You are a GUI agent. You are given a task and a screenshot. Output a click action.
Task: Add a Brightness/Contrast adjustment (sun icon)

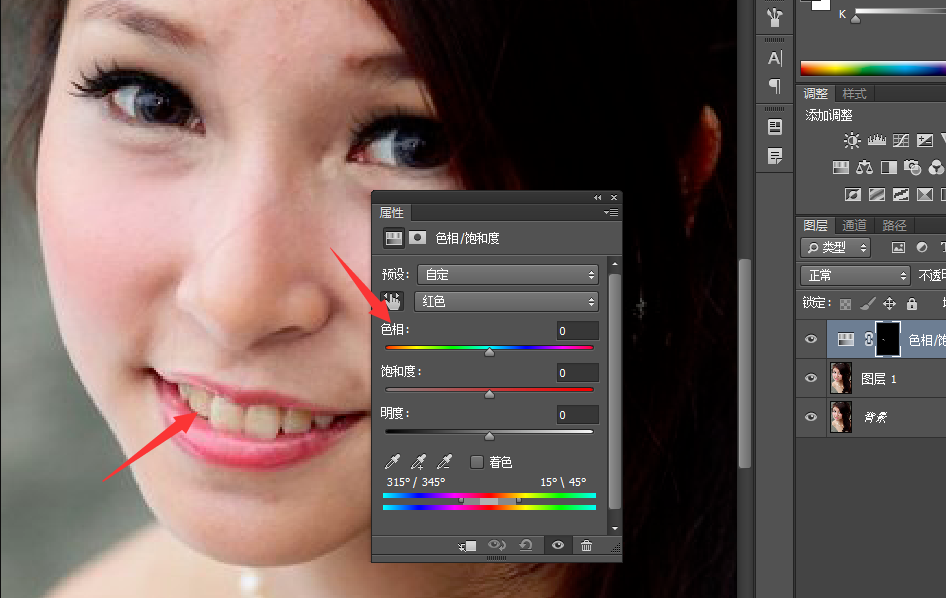tap(851, 141)
